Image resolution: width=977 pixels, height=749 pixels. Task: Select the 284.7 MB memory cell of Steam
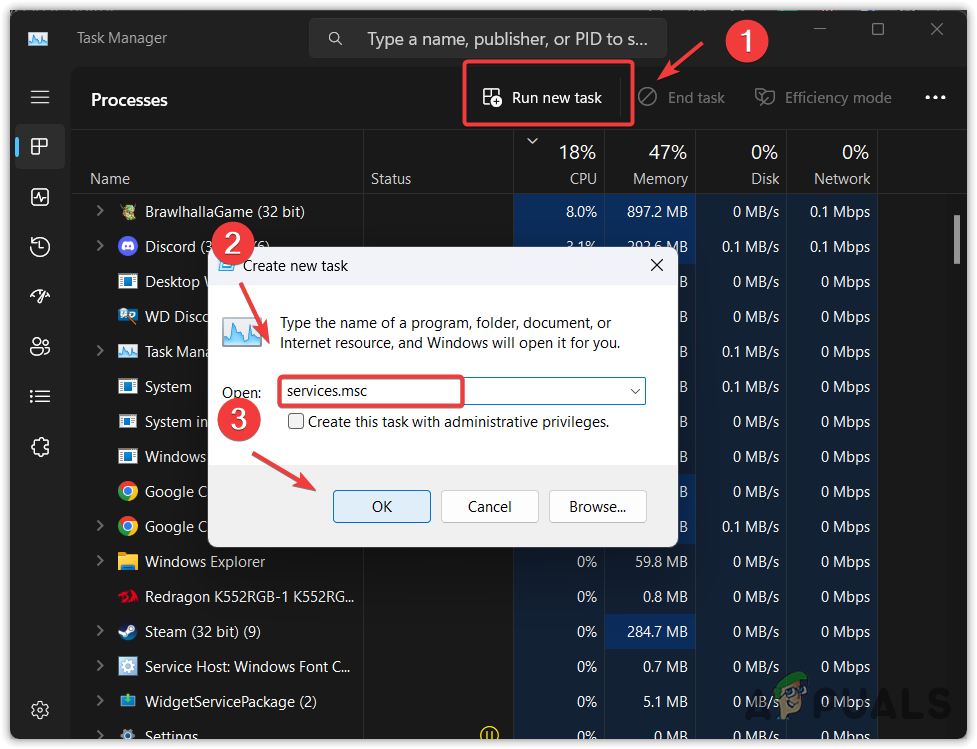(650, 632)
